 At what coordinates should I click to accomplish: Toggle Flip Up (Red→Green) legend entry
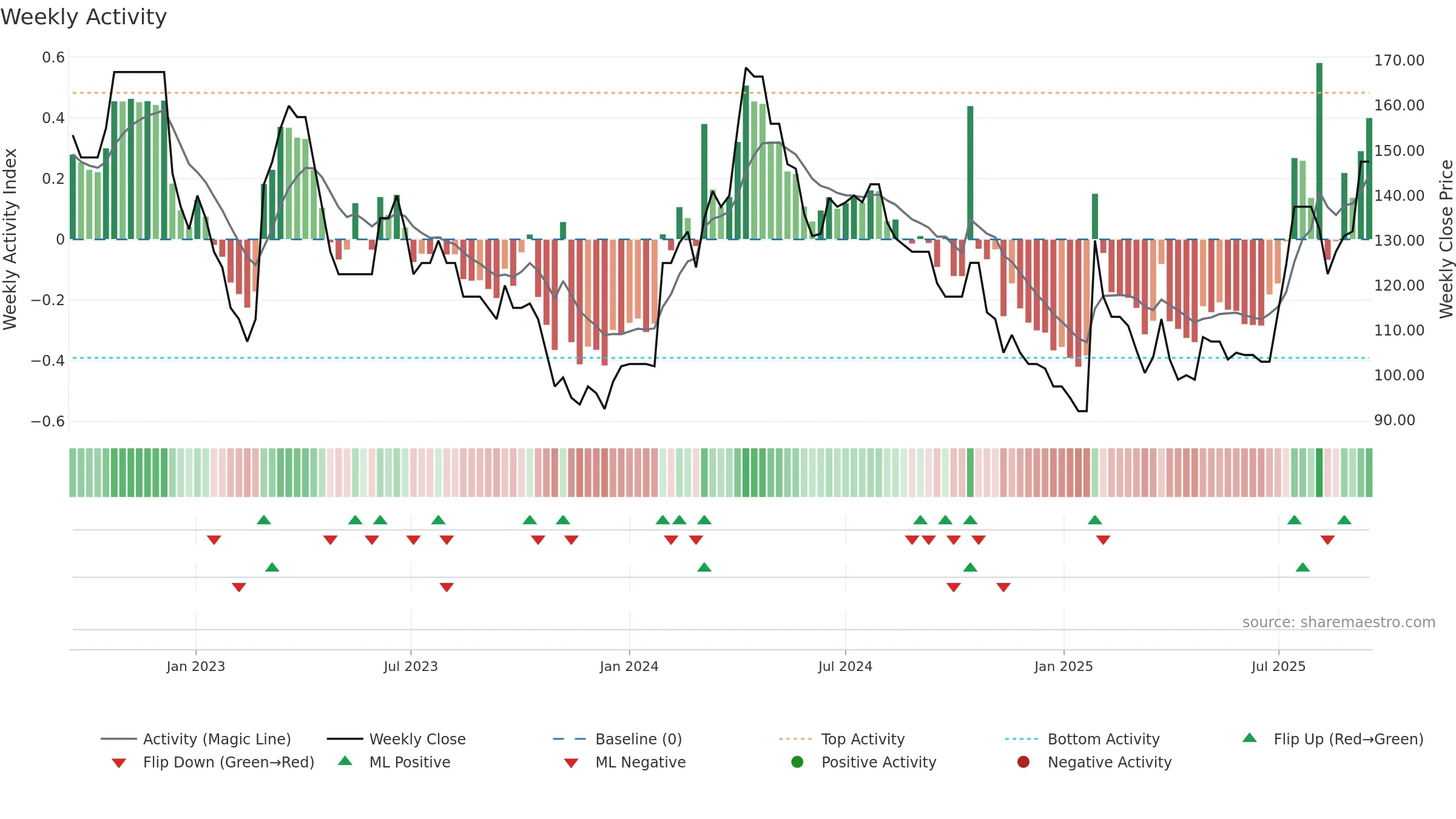(x=1333, y=739)
